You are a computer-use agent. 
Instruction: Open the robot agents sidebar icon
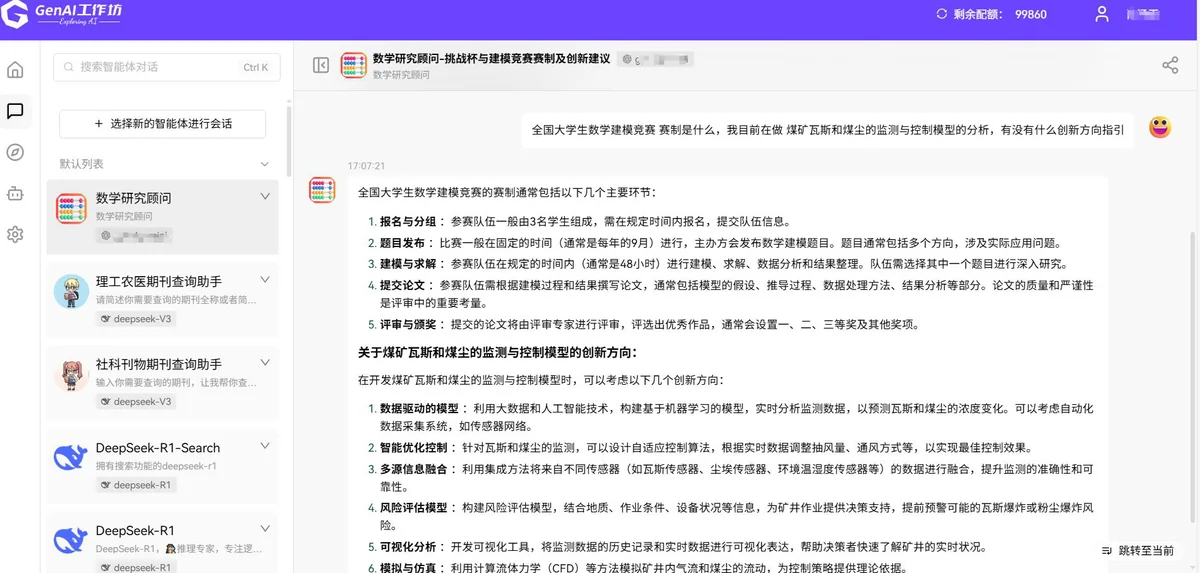click(15, 193)
